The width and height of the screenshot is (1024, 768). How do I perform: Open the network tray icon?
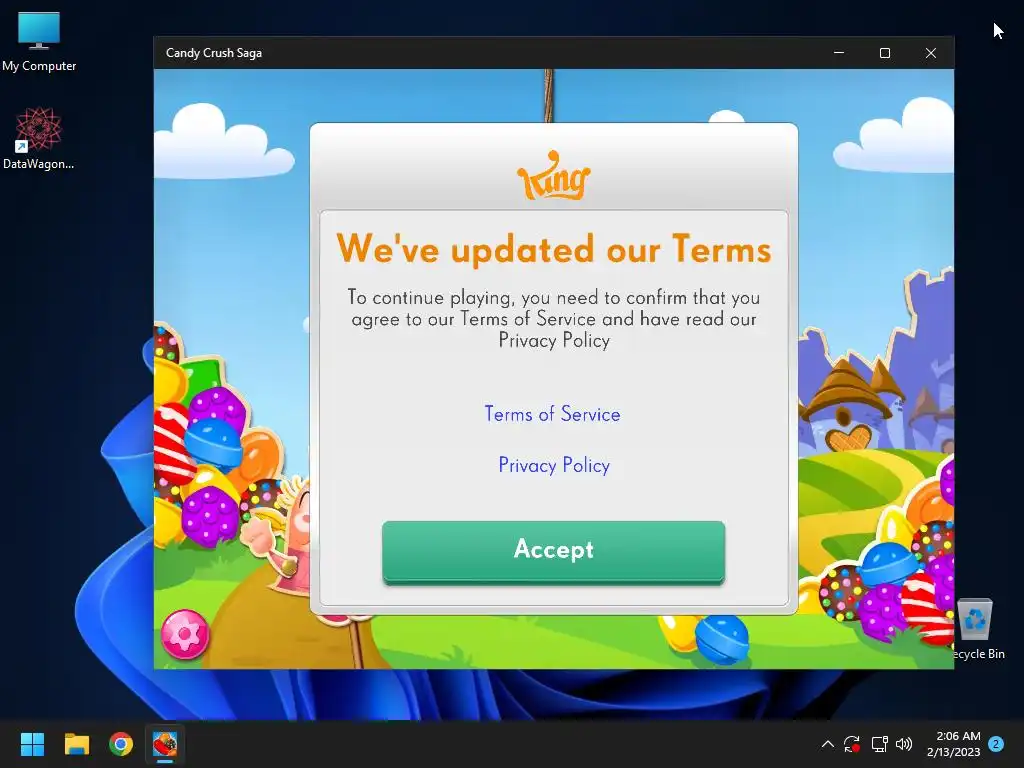pos(879,744)
